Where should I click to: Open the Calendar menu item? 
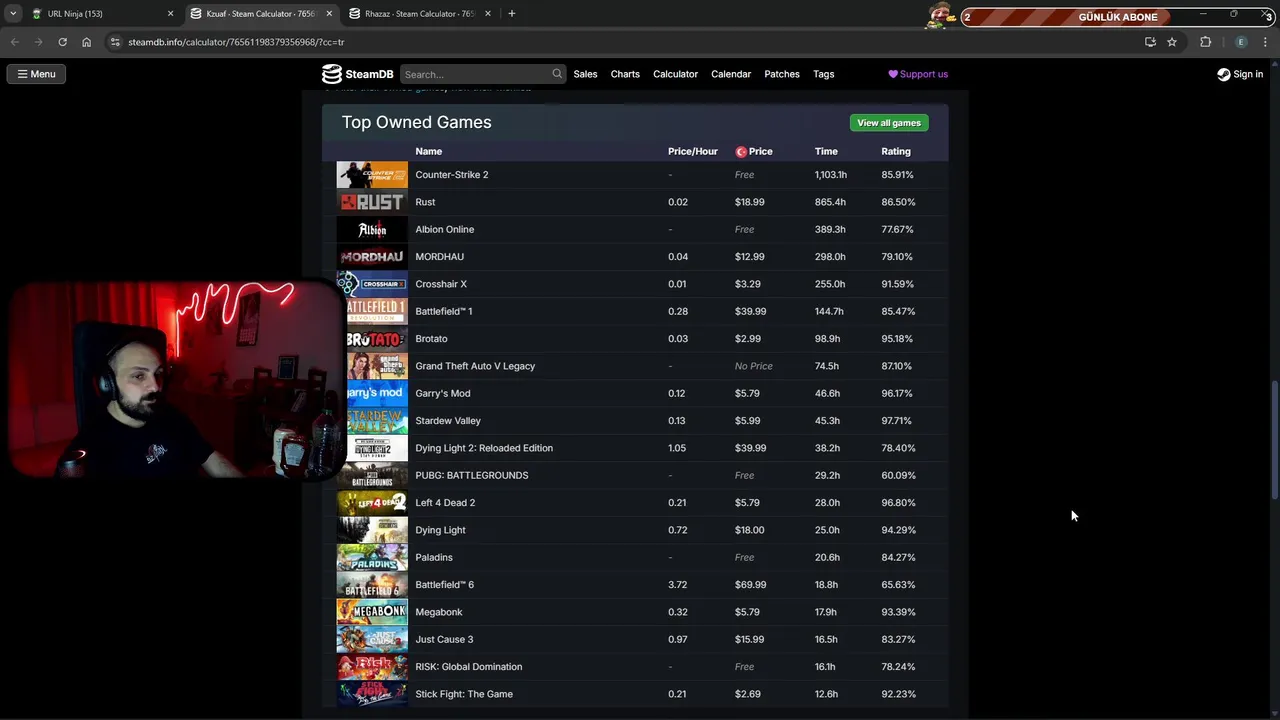click(731, 74)
